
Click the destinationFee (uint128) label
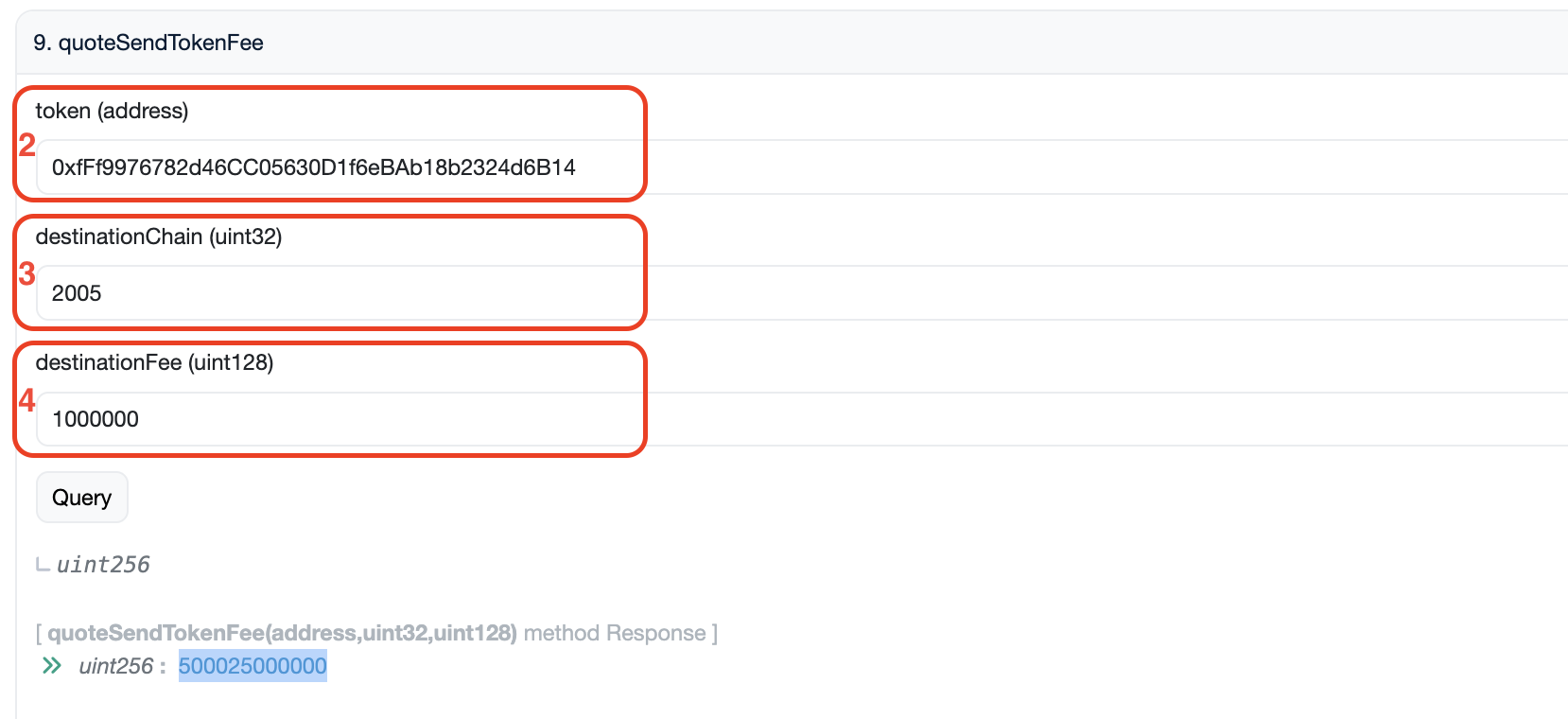[x=154, y=362]
